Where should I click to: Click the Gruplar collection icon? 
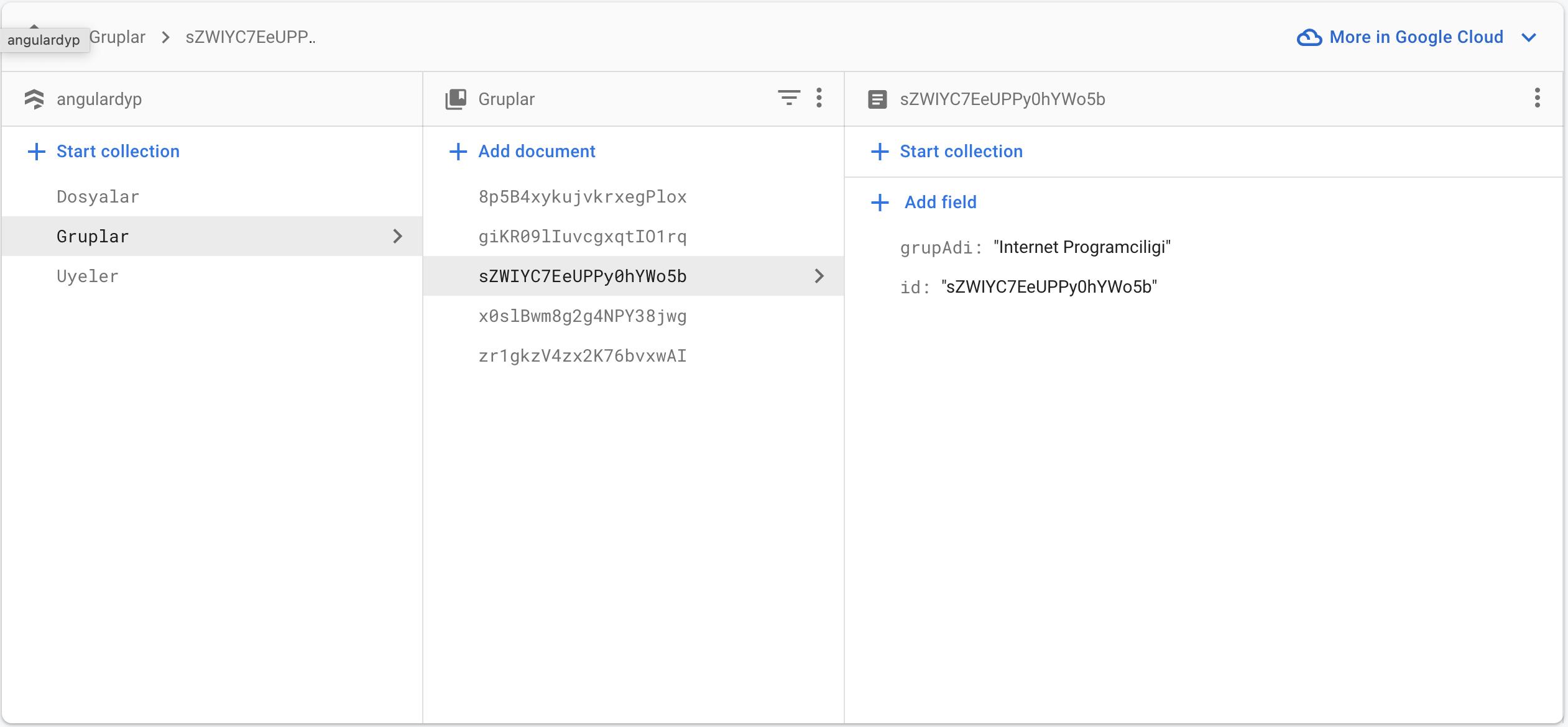[x=456, y=99]
